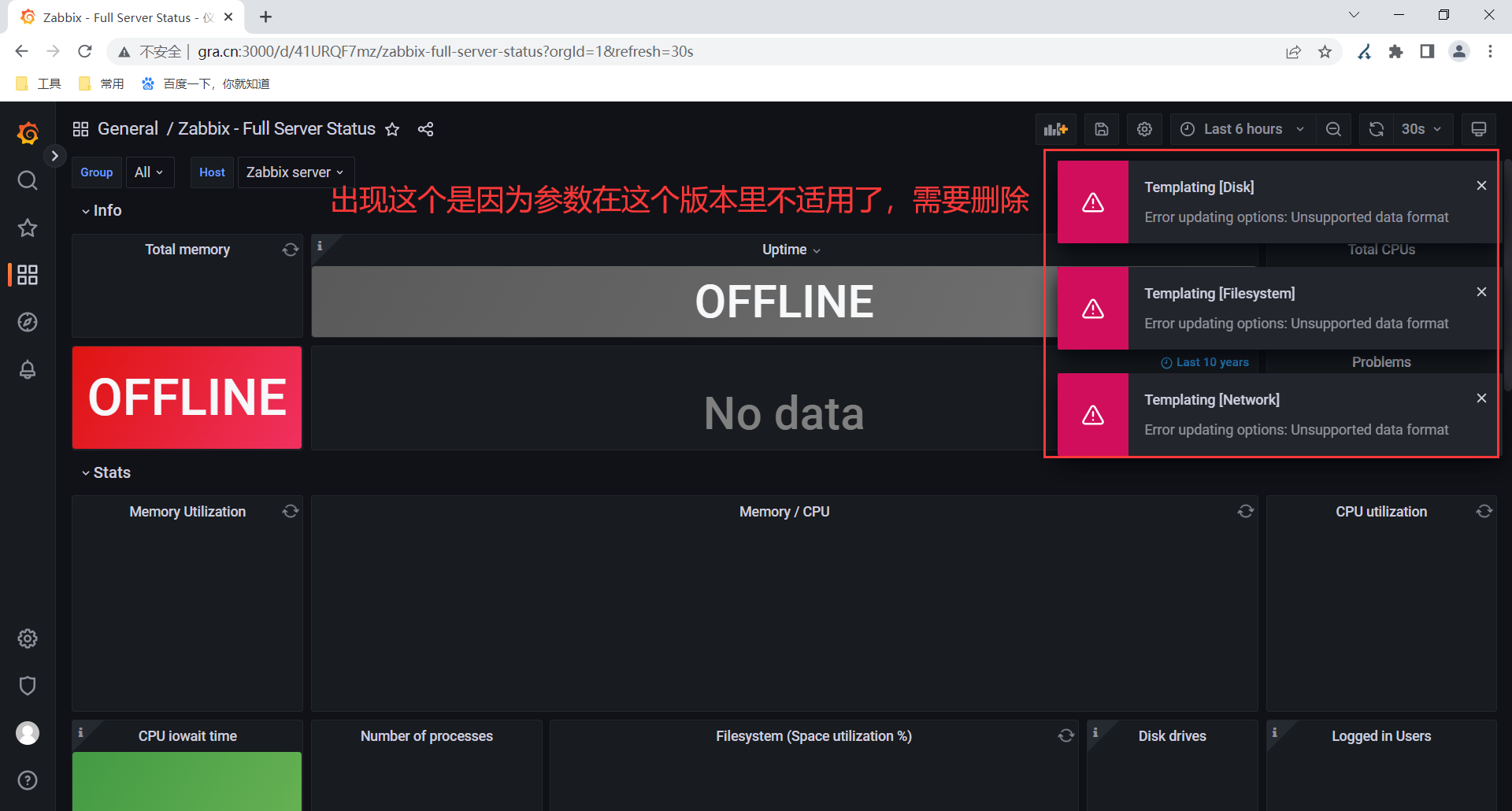Open the browser side panel icon
The height and width of the screenshot is (811, 1512).
(x=1427, y=52)
